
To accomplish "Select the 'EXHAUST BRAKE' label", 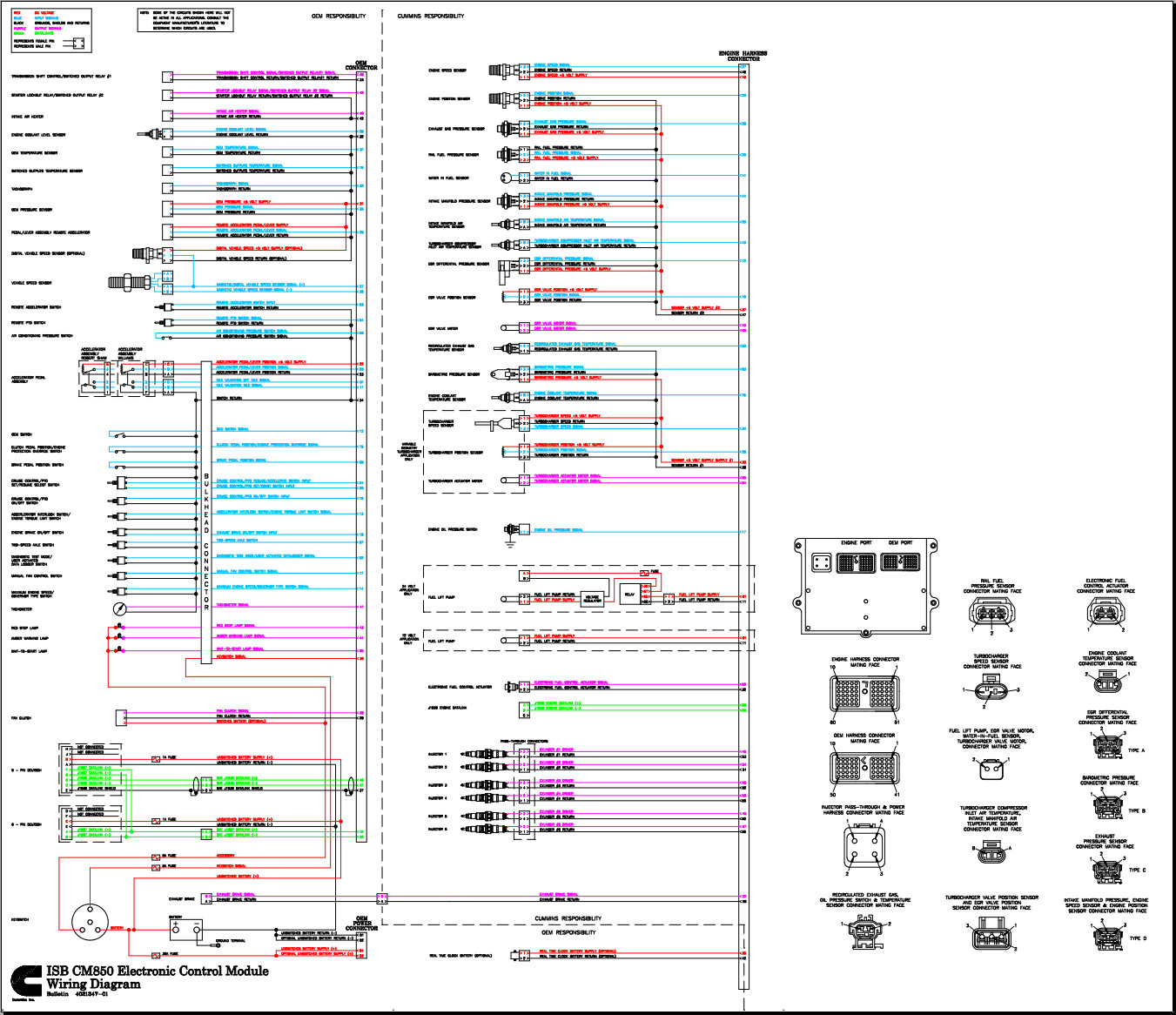I will tap(182, 899).
